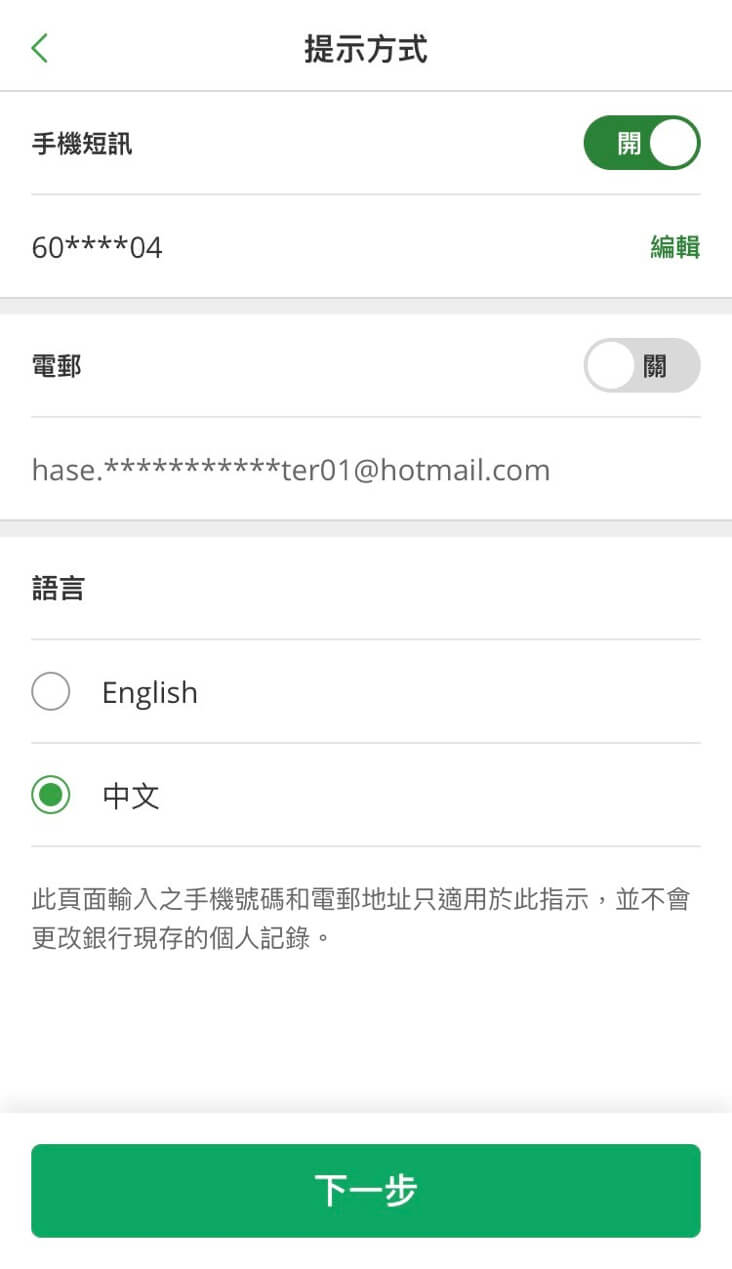Click the masked hotmail email address

pos(291,470)
